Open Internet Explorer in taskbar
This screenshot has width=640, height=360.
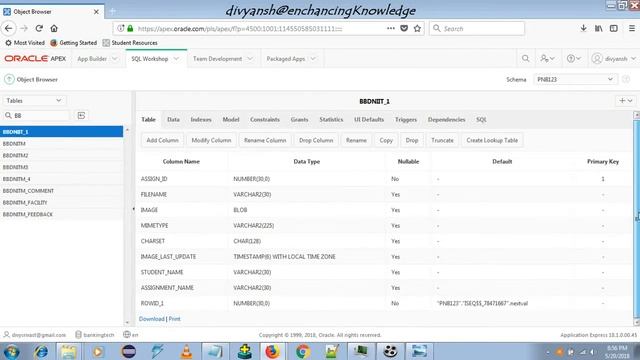(41, 351)
